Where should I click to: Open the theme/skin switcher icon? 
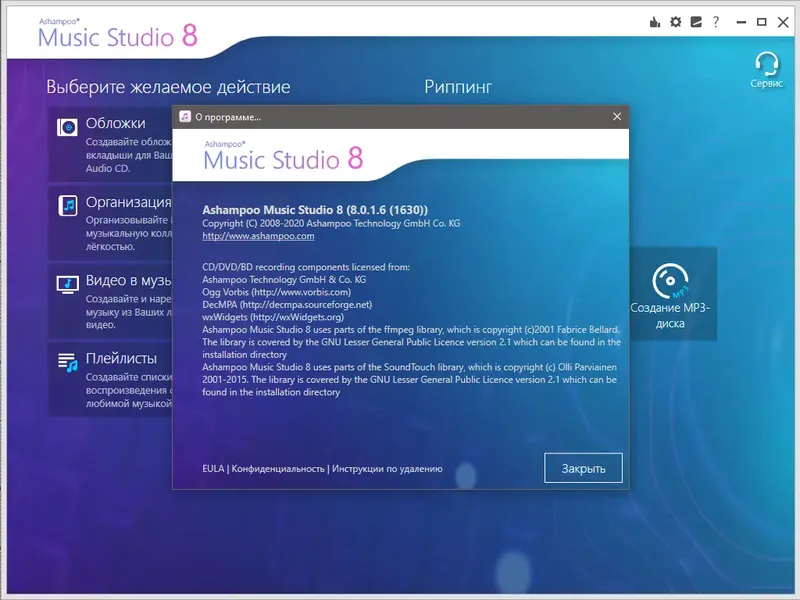(x=696, y=20)
